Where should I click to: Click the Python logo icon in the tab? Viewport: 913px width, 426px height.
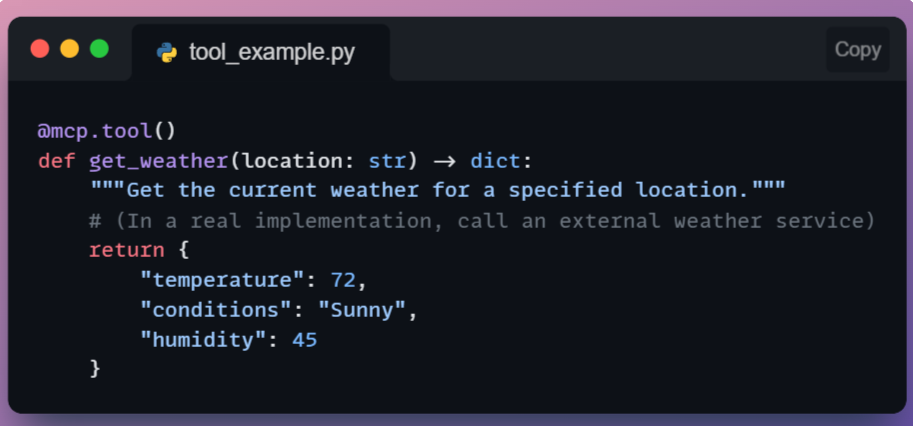point(167,52)
